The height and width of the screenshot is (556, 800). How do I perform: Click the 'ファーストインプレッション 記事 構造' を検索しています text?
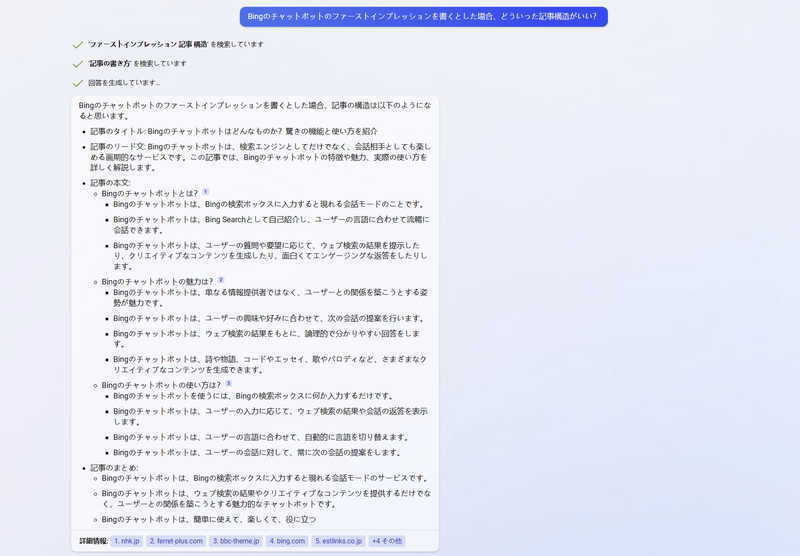176,44
